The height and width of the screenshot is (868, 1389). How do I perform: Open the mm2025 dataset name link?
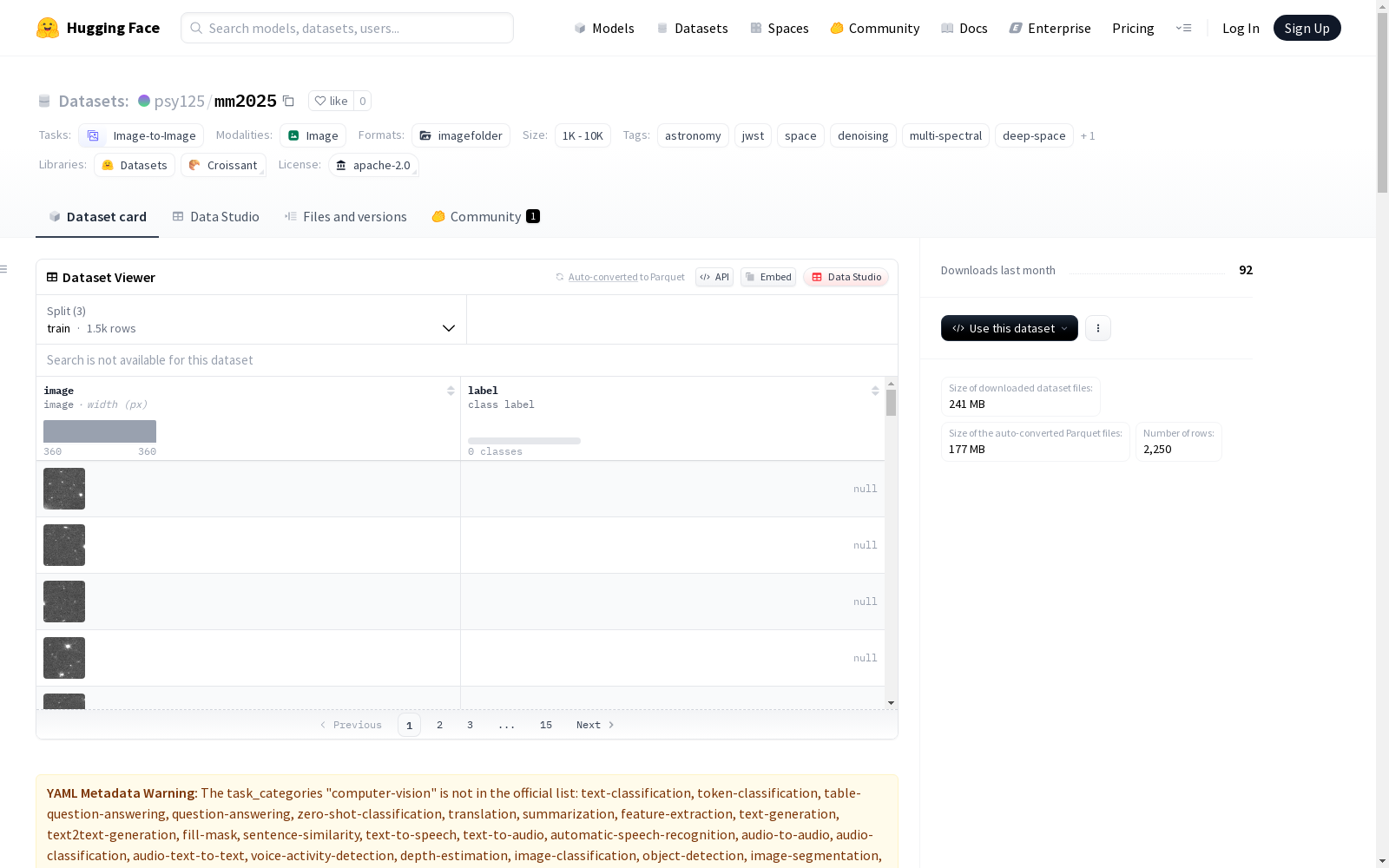tap(246, 101)
